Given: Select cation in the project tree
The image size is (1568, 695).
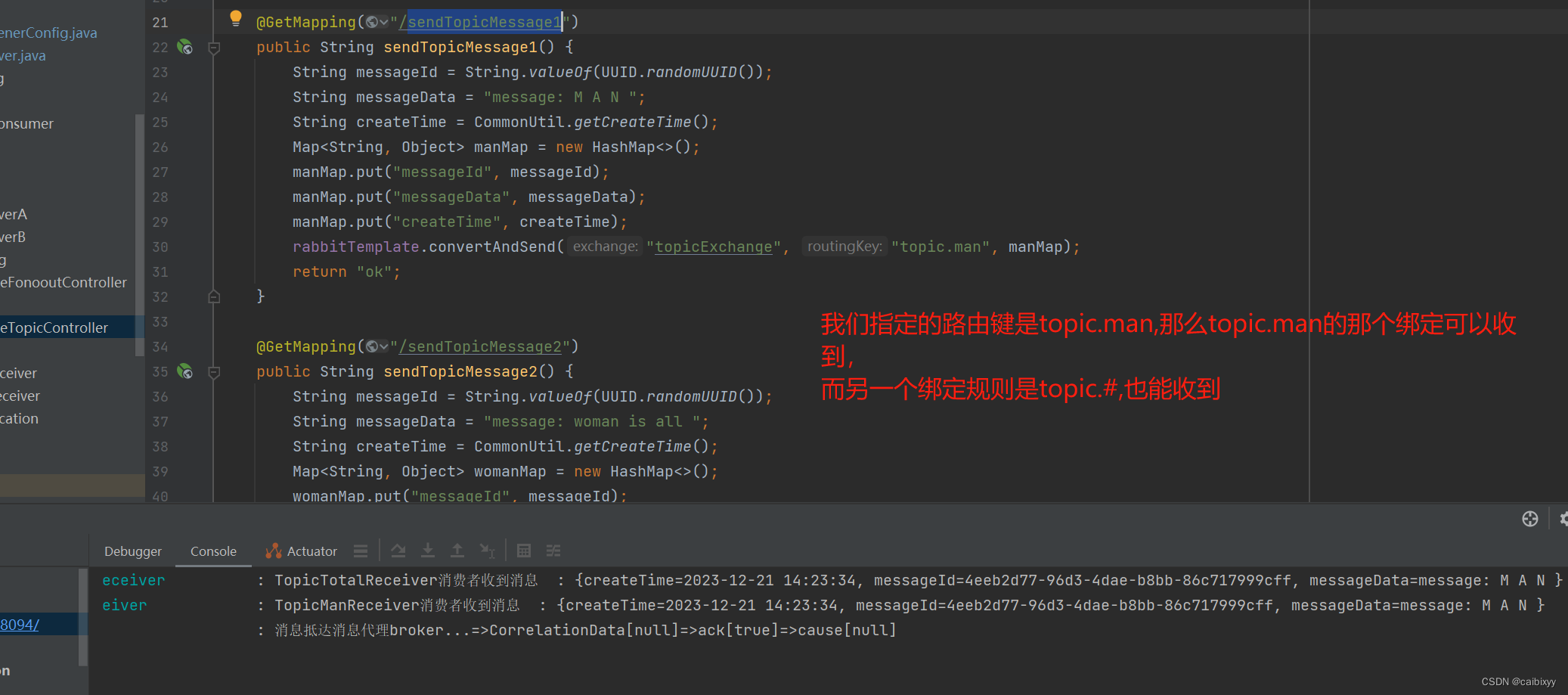Looking at the screenshot, I should [19, 418].
